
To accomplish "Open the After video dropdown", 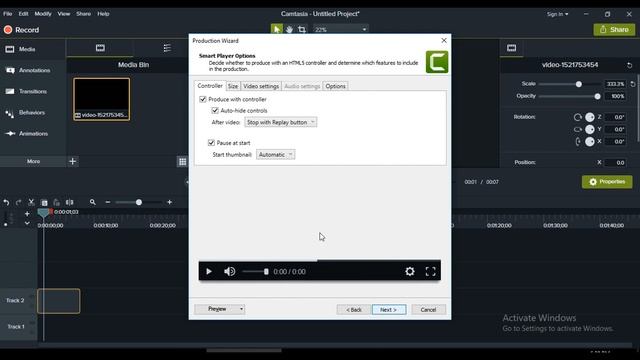I will tap(280, 122).
